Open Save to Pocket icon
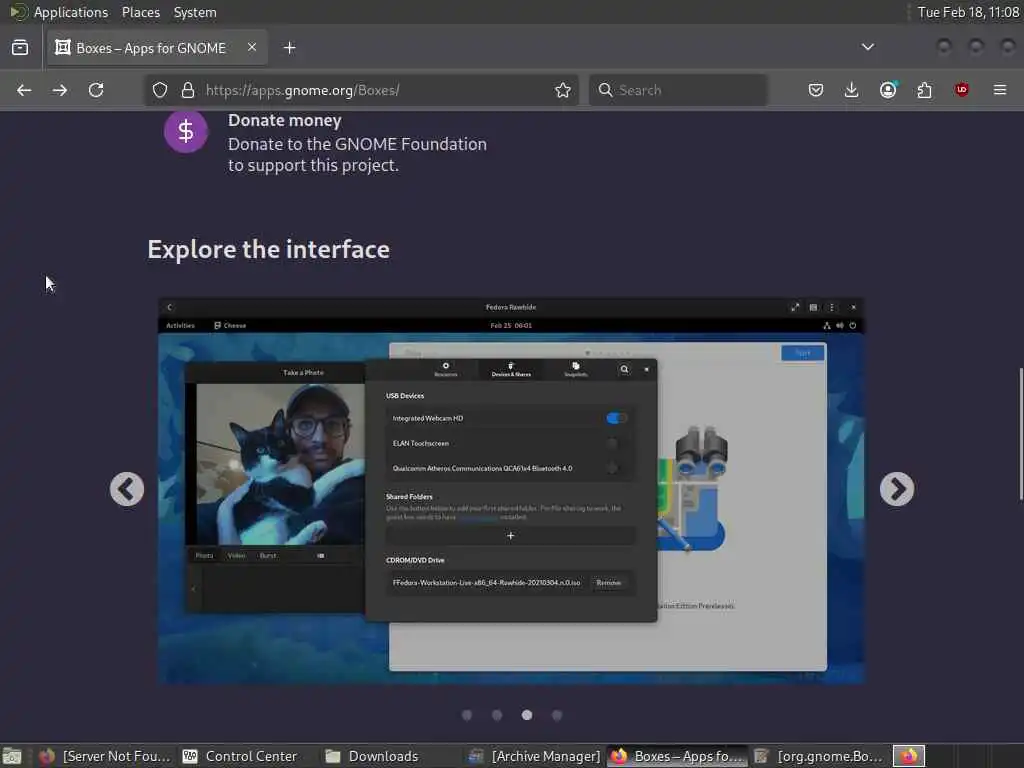The width and height of the screenshot is (1024, 768). point(816,90)
